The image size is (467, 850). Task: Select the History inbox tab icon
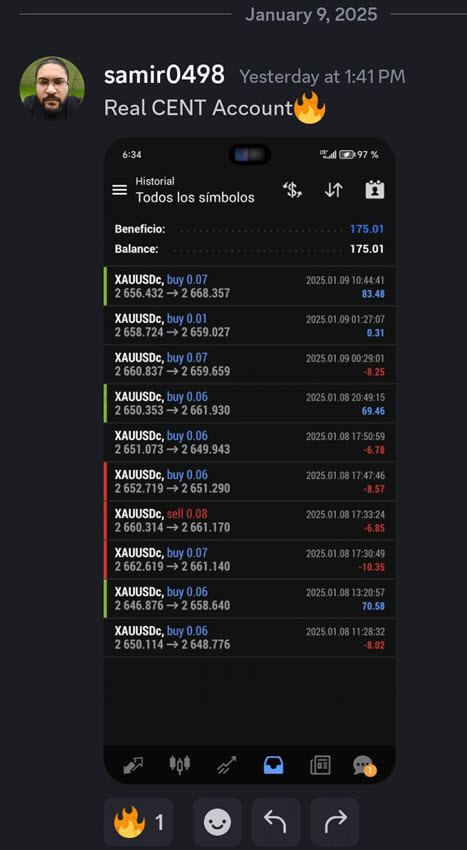(x=273, y=765)
